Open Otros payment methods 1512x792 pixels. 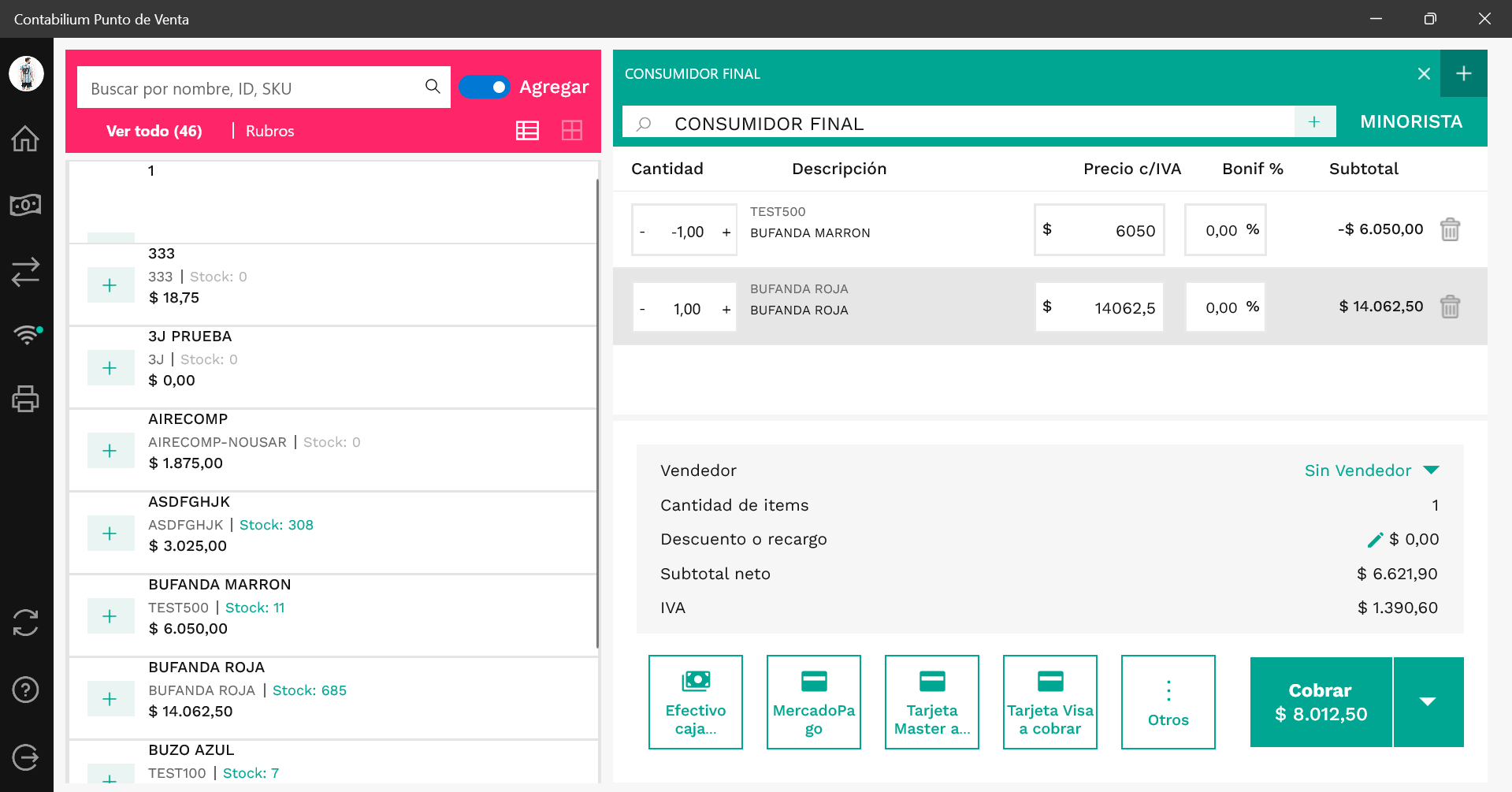click(x=1168, y=702)
